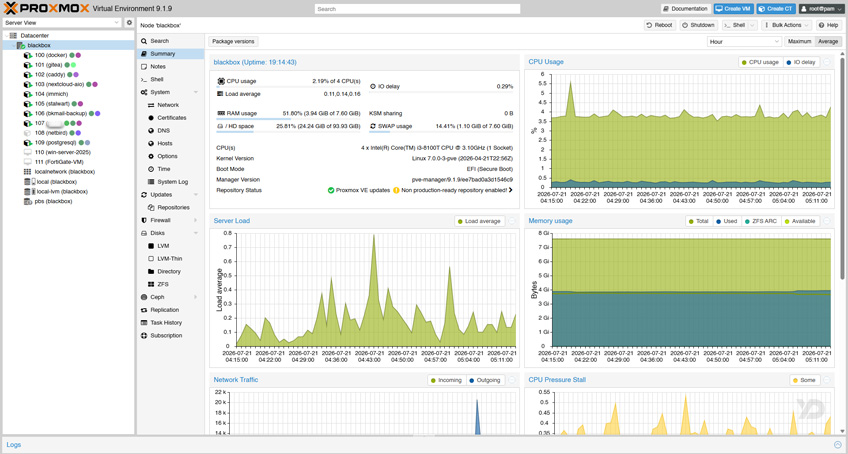Click the Directory folder icon

[151, 272]
